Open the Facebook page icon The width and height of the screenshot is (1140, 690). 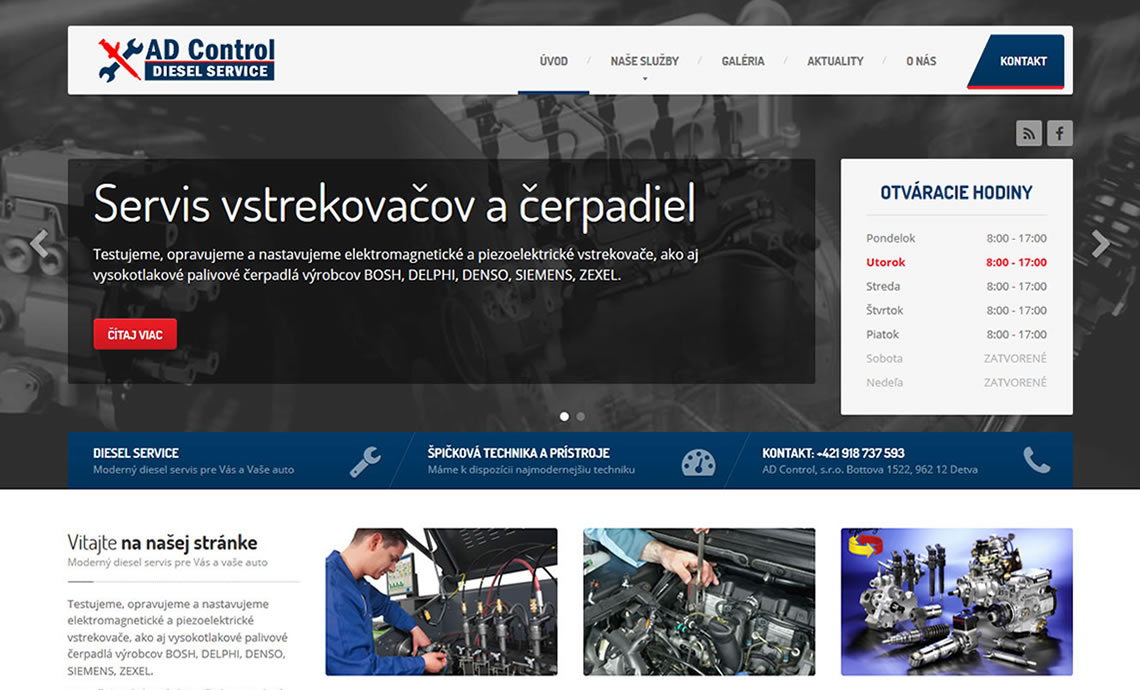pyautogui.click(x=1060, y=133)
